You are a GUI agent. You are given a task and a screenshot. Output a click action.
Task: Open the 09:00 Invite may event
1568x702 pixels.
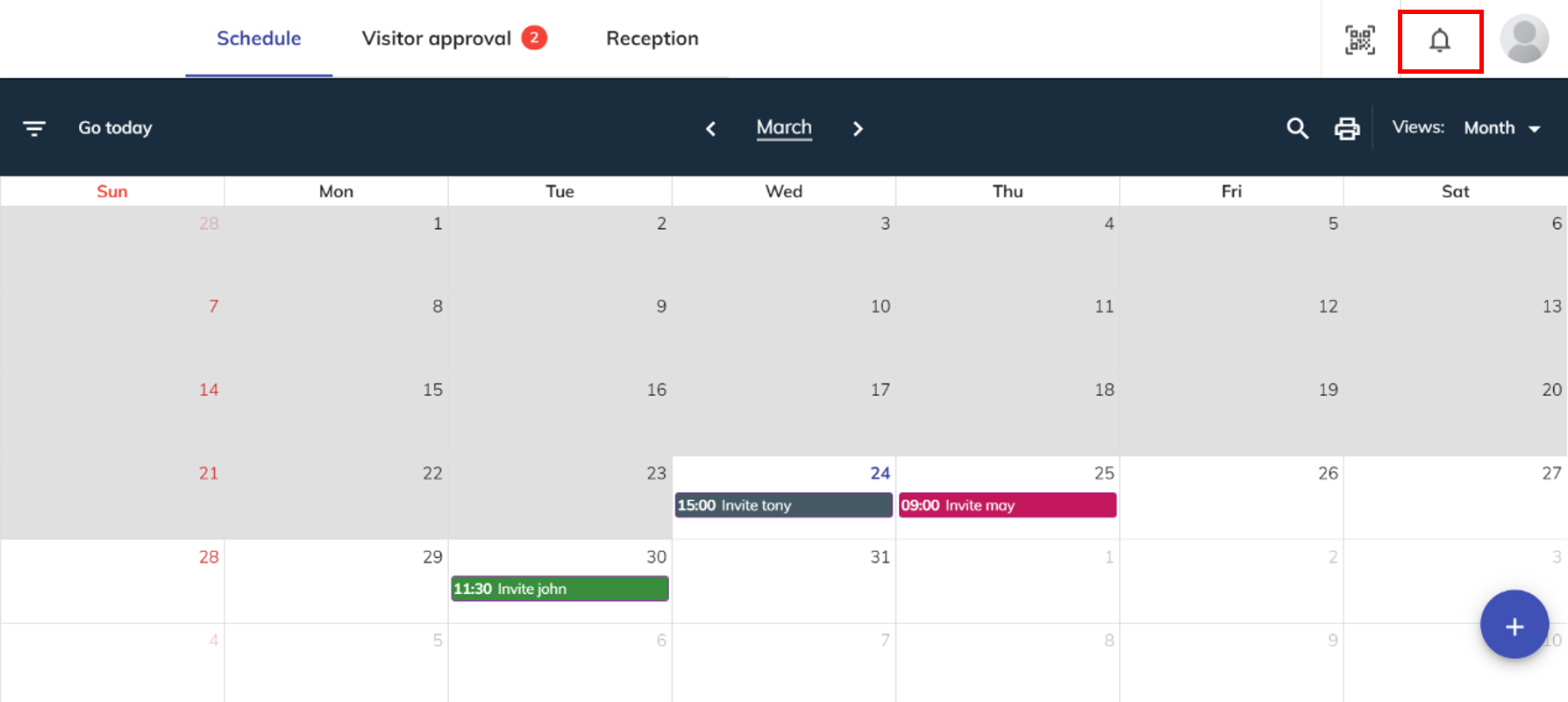pyautogui.click(x=1007, y=505)
